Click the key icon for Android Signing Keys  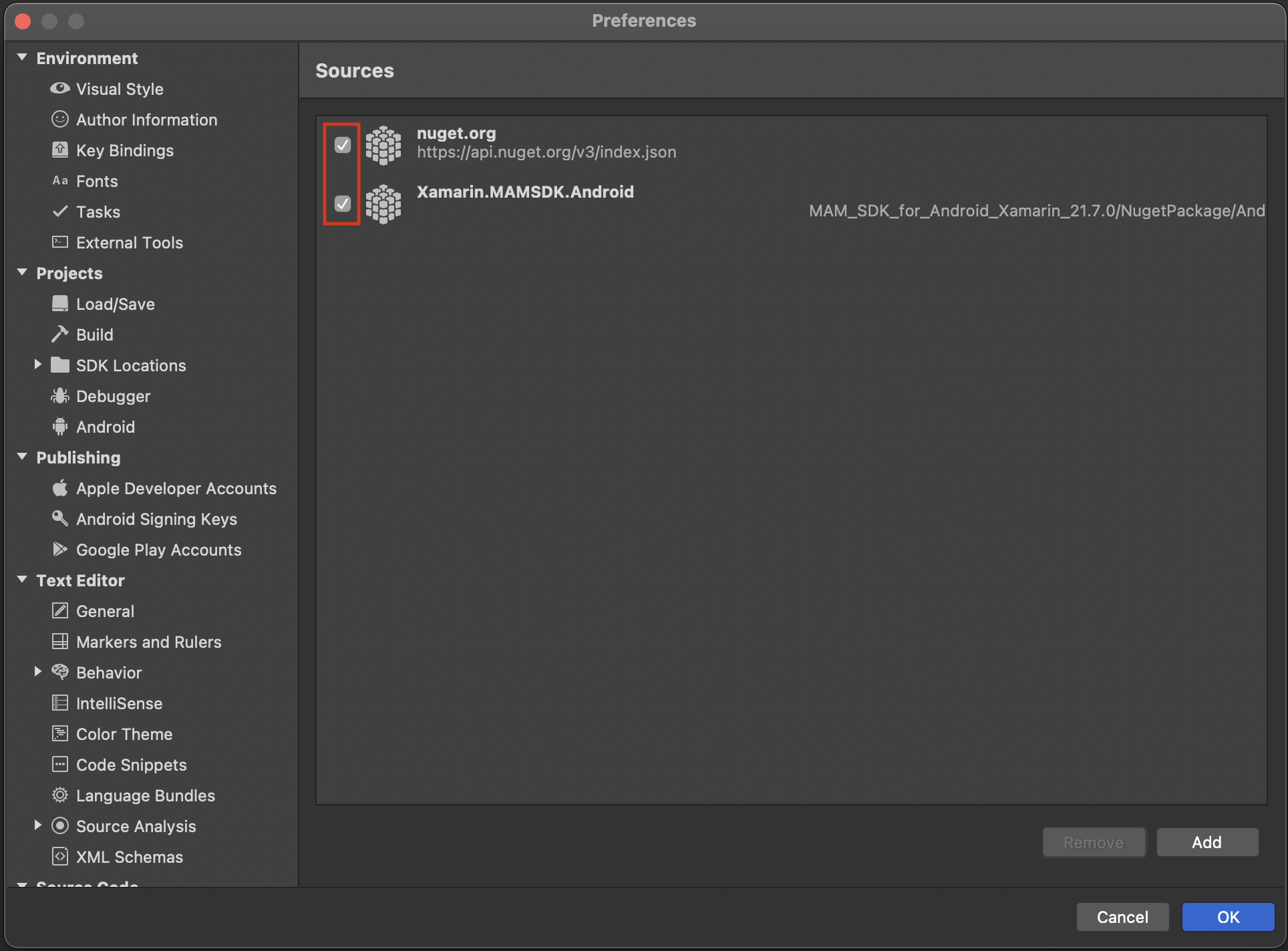59,518
